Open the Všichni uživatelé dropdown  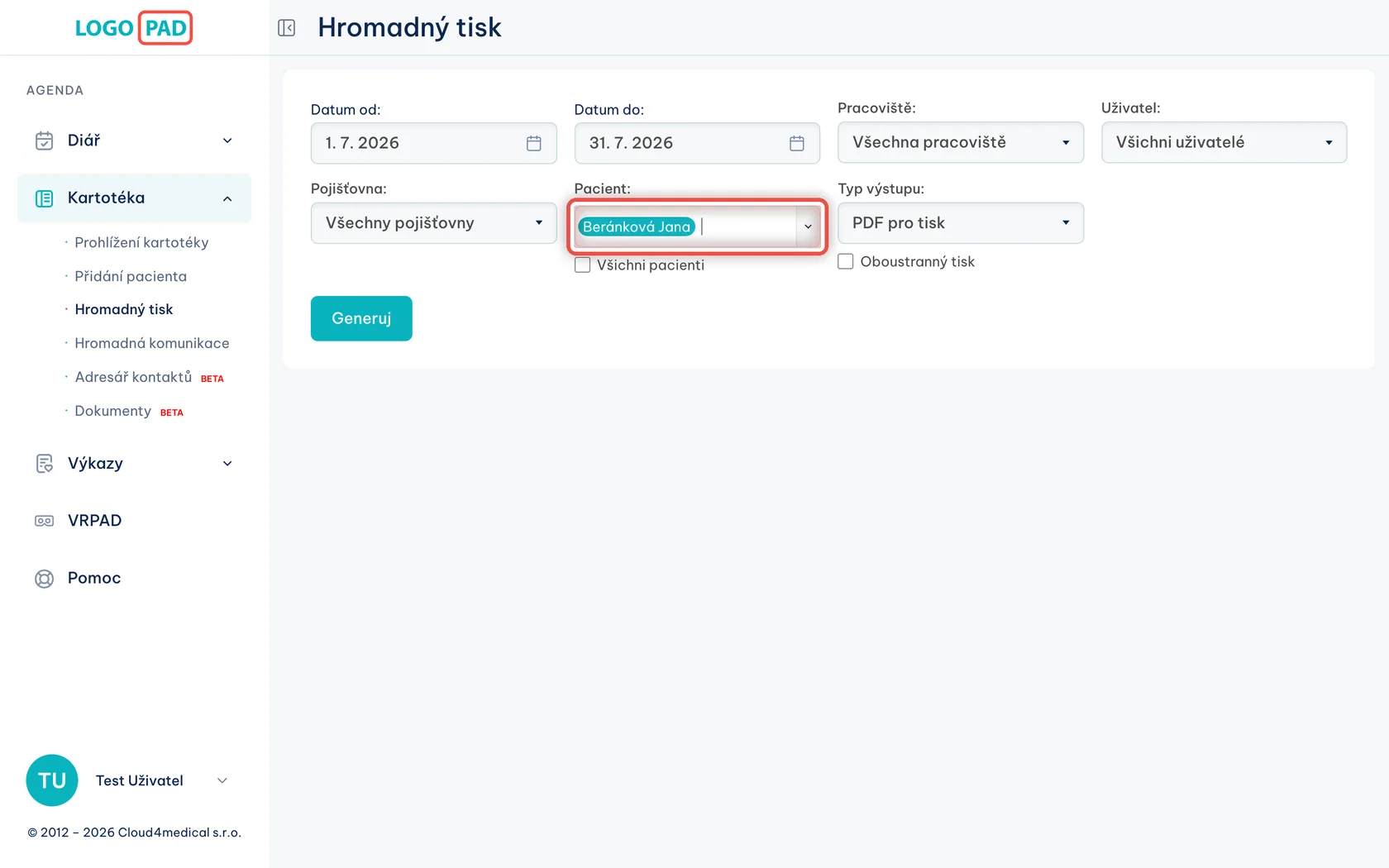point(1224,142)
